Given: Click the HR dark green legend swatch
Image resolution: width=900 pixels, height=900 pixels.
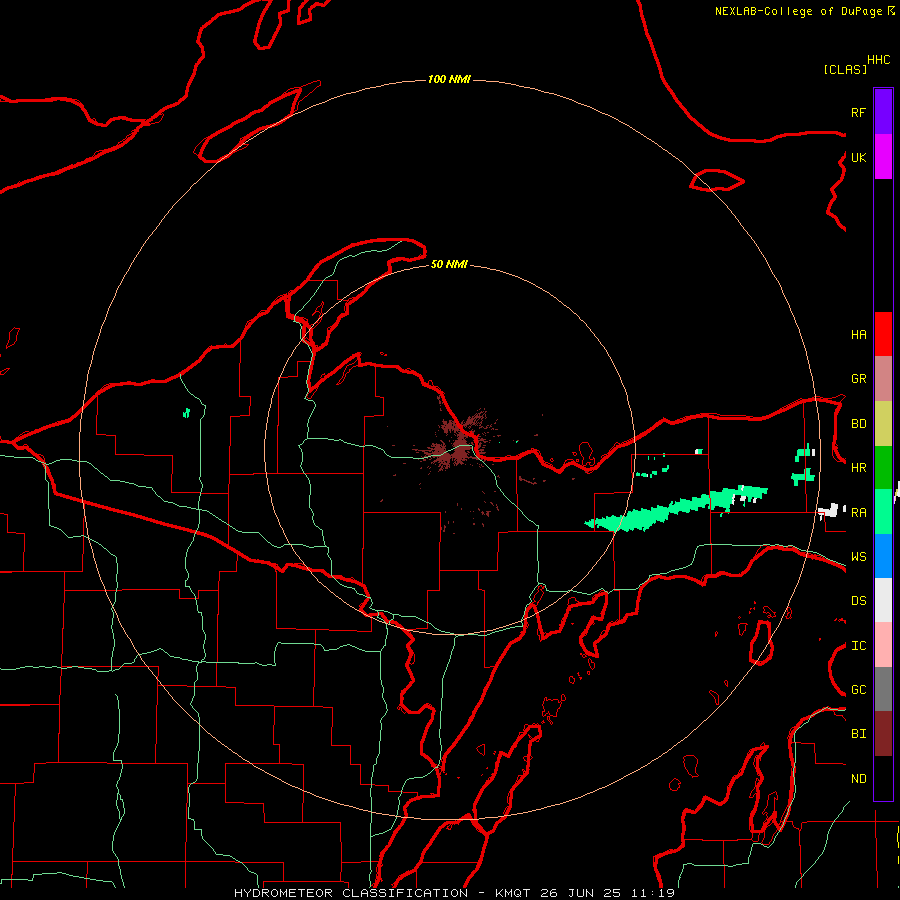Looking at the screenshot, I should (883, 468).
